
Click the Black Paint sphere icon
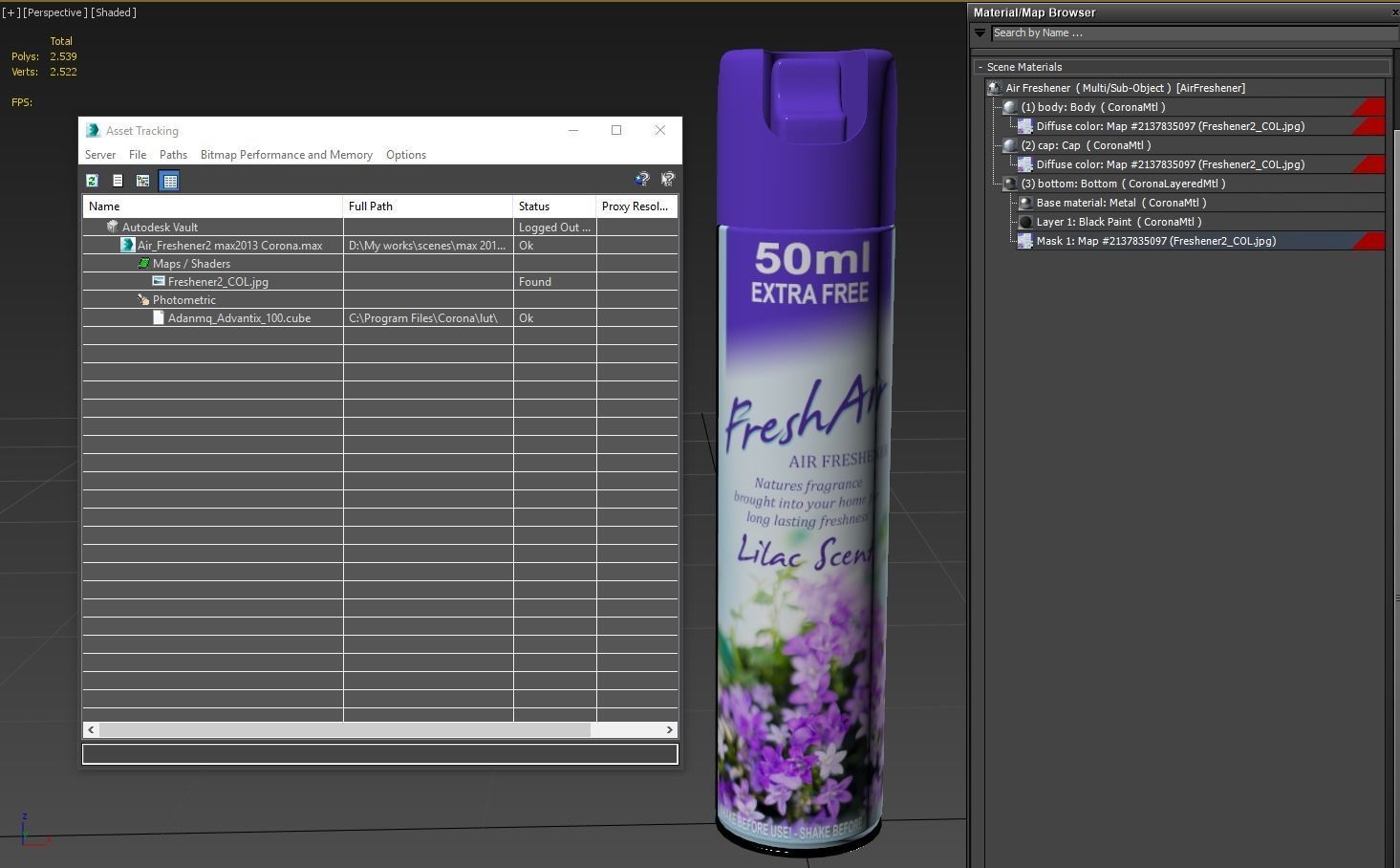point(1025,222)
